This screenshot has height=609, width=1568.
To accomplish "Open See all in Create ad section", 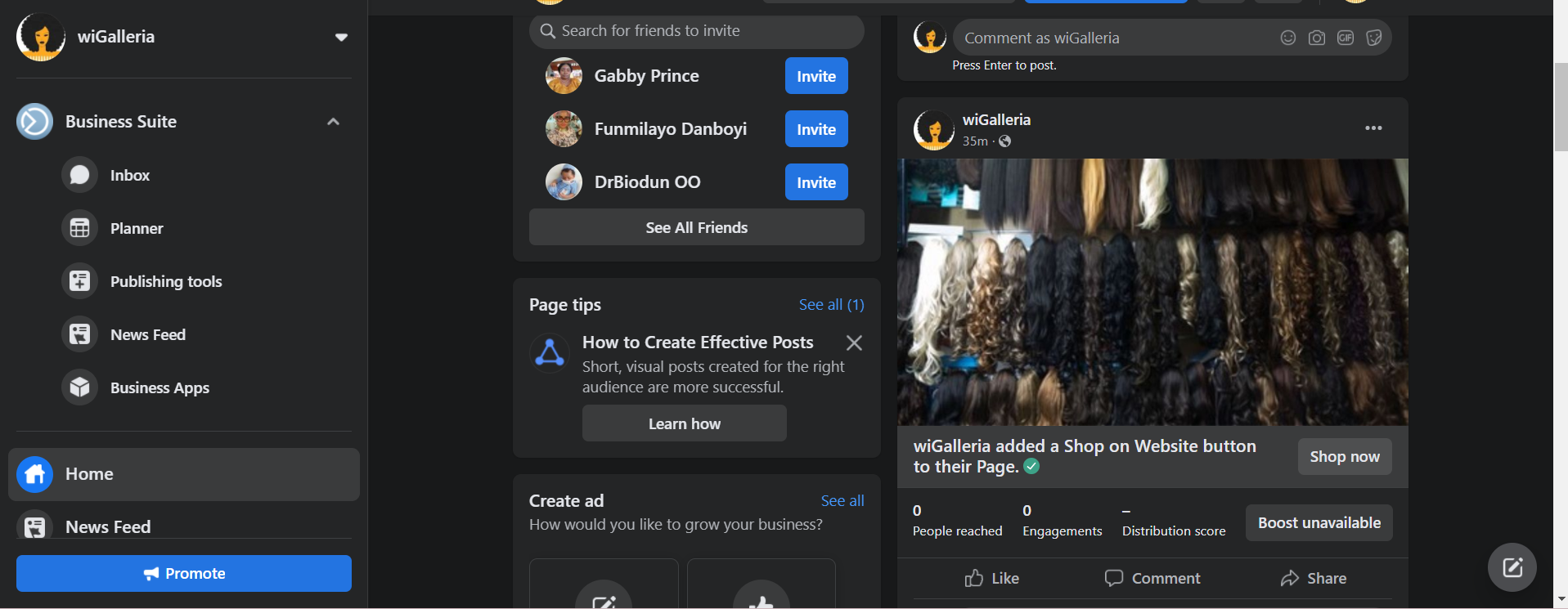I will click(x=842, y=500).
